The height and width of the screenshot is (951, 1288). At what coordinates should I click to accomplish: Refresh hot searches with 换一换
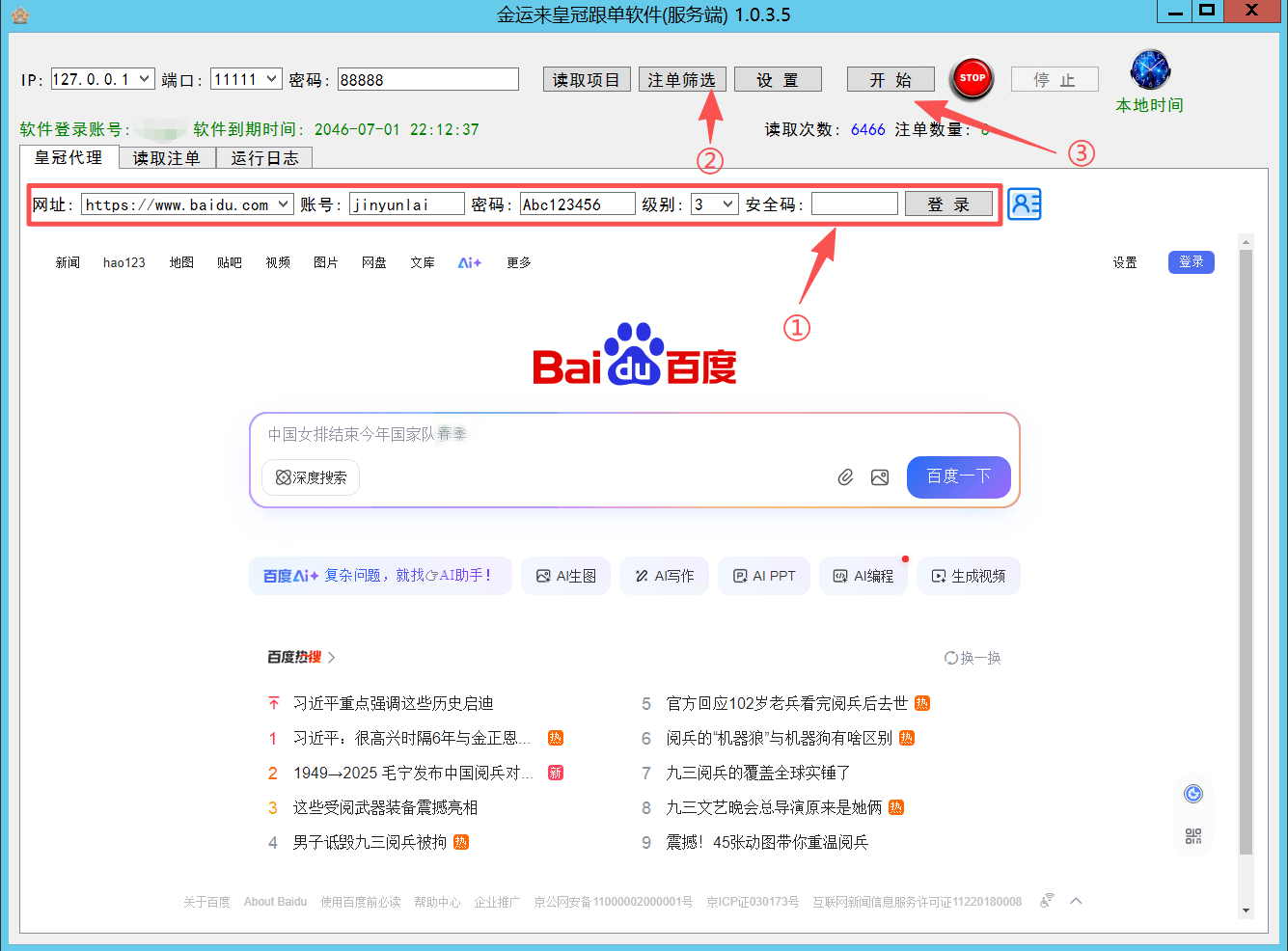(973, 658)
